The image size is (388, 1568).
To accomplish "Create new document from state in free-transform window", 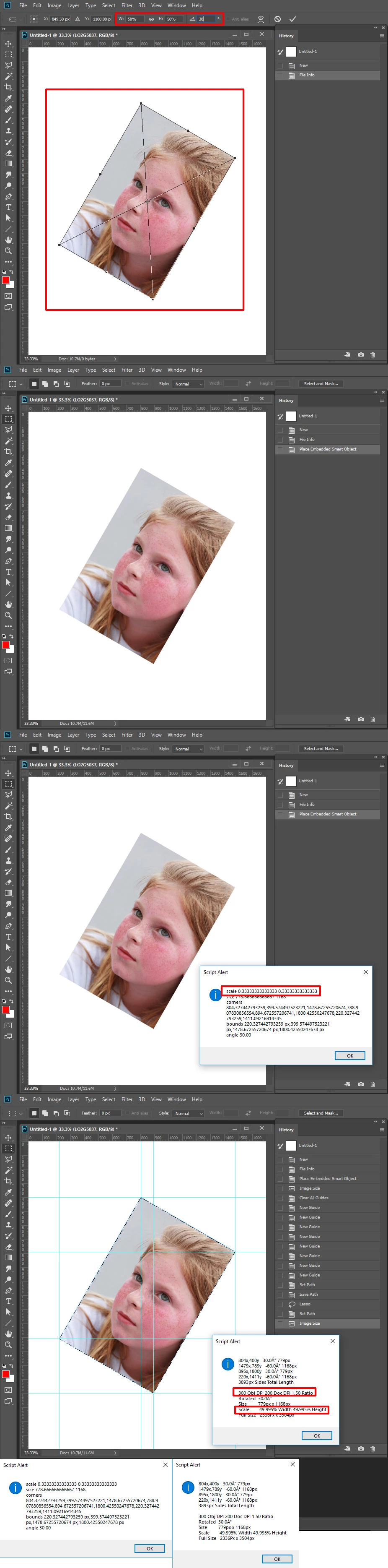I will point(347,354).
